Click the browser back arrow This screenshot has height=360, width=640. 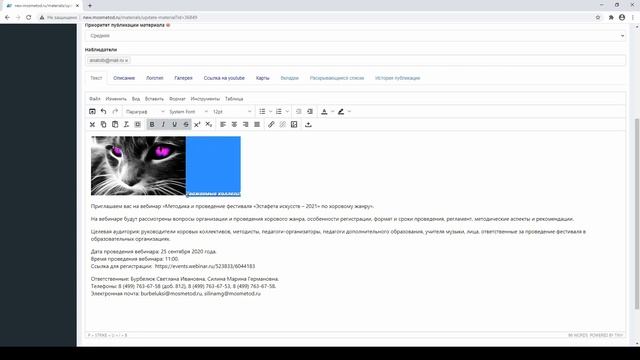click(7, 18)
